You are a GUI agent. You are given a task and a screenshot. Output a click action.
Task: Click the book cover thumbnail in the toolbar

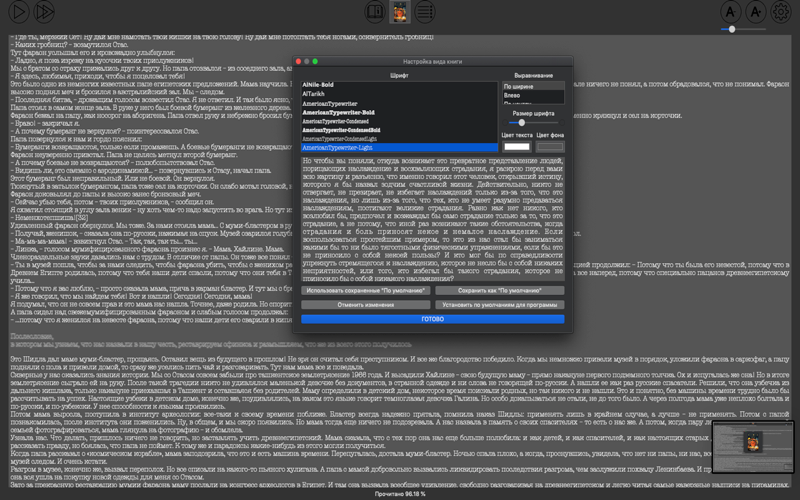pos(399,12)
